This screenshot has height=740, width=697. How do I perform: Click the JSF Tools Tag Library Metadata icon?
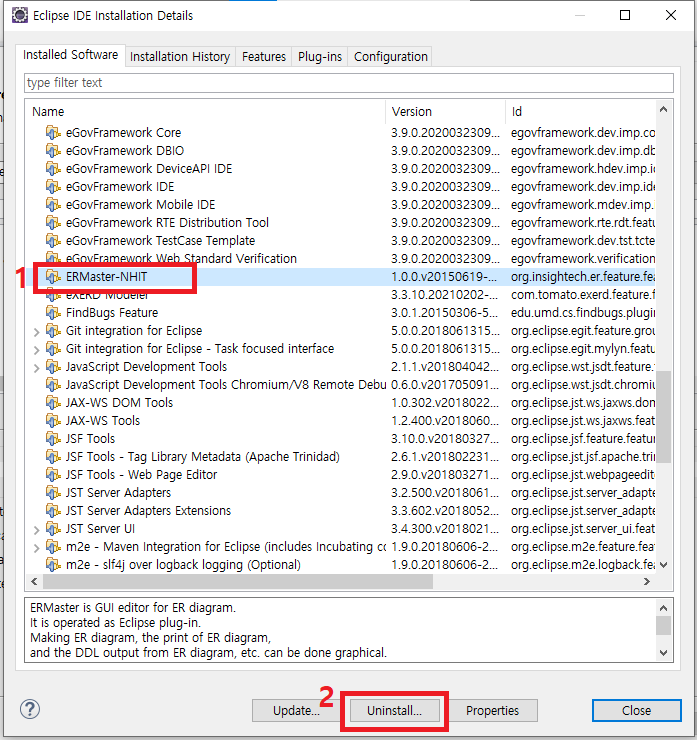pos(53,456)
